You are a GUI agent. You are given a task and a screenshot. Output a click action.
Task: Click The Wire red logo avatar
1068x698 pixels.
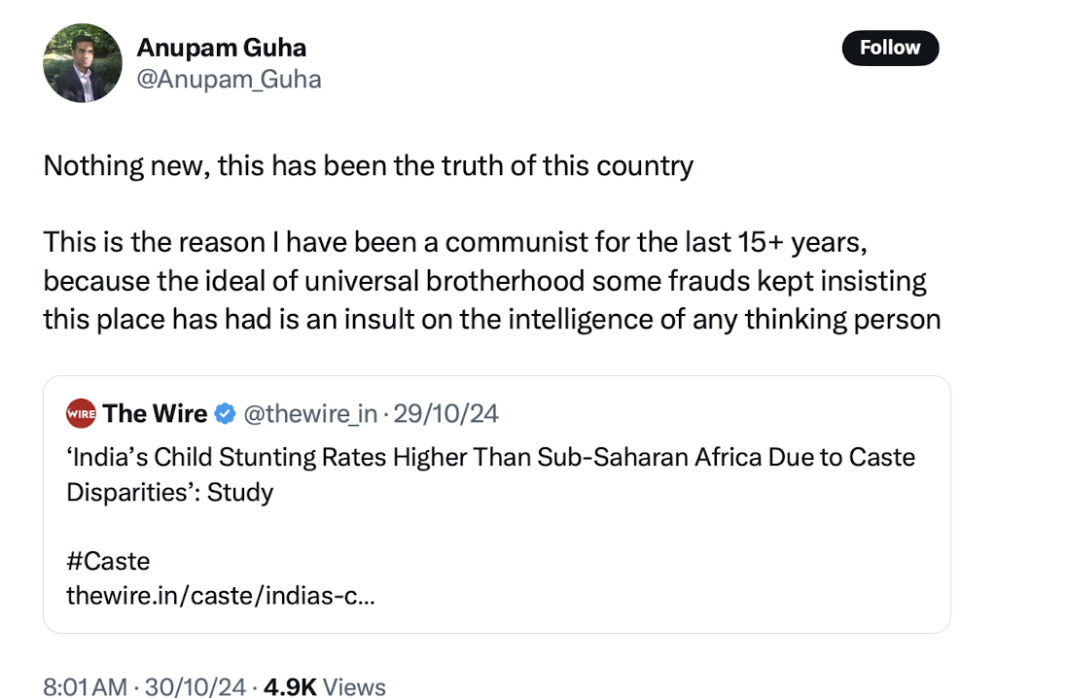[x=80, y=413]
